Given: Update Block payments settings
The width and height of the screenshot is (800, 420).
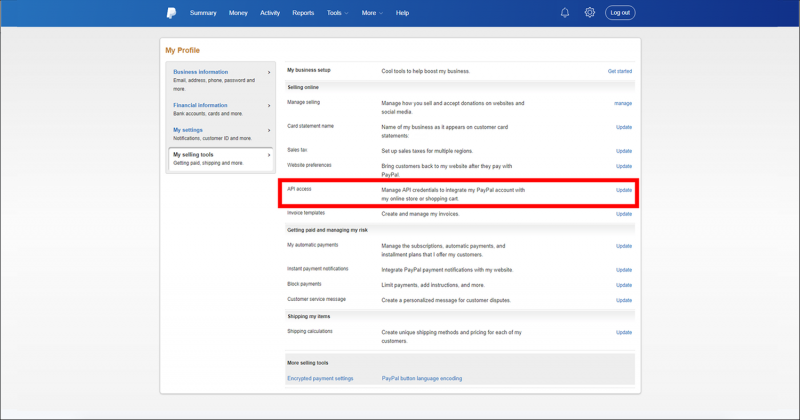Looking at the screenshot, I should point(623,285).
